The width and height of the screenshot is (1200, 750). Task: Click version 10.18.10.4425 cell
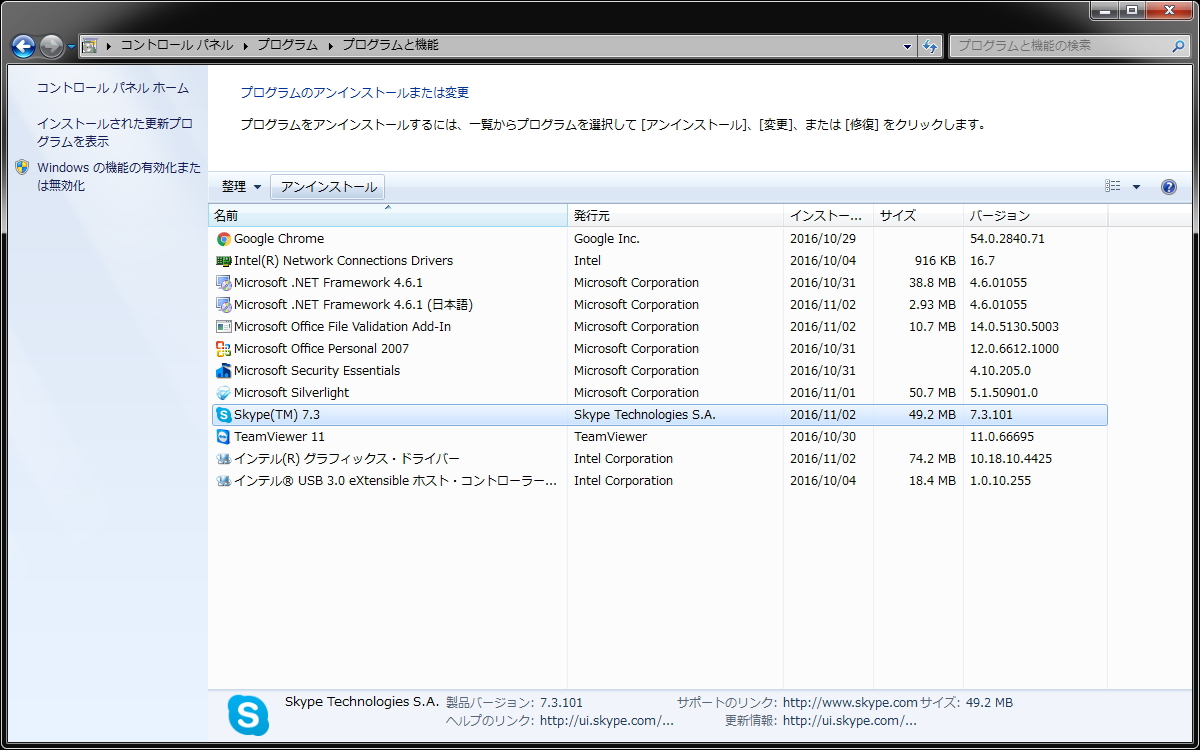point(1010,459)
